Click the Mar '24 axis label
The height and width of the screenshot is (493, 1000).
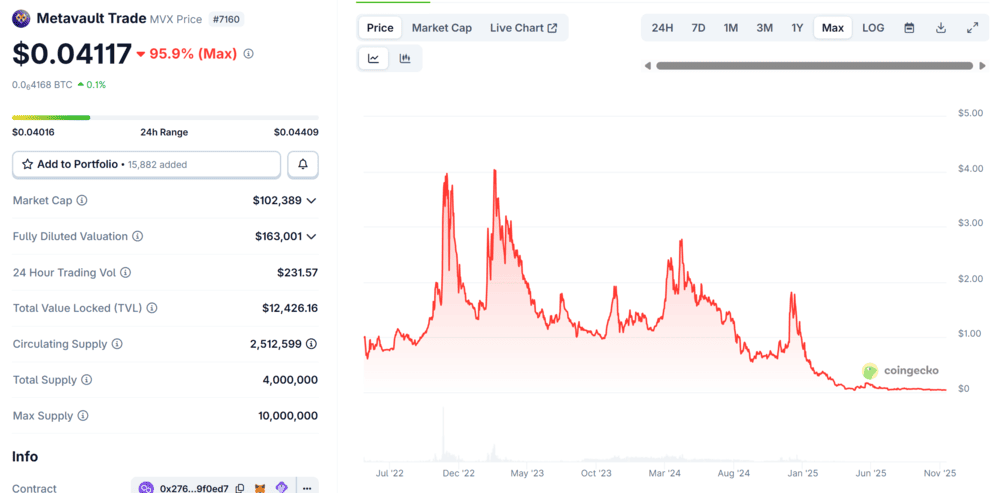(x=665, y=473)
